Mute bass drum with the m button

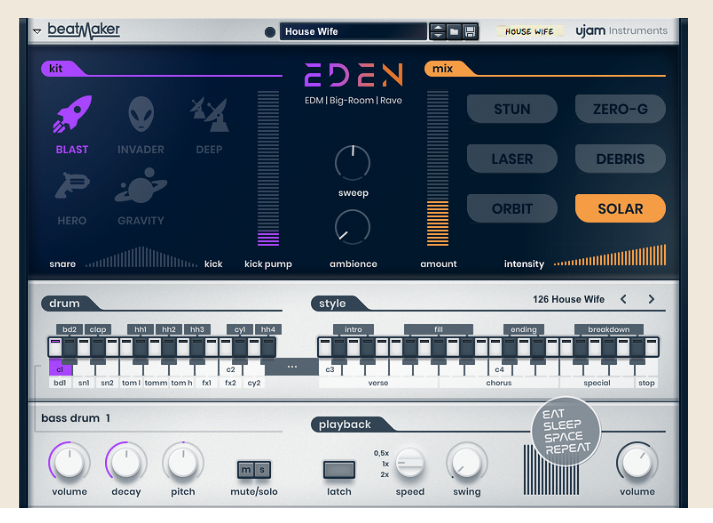pos(246,470)
